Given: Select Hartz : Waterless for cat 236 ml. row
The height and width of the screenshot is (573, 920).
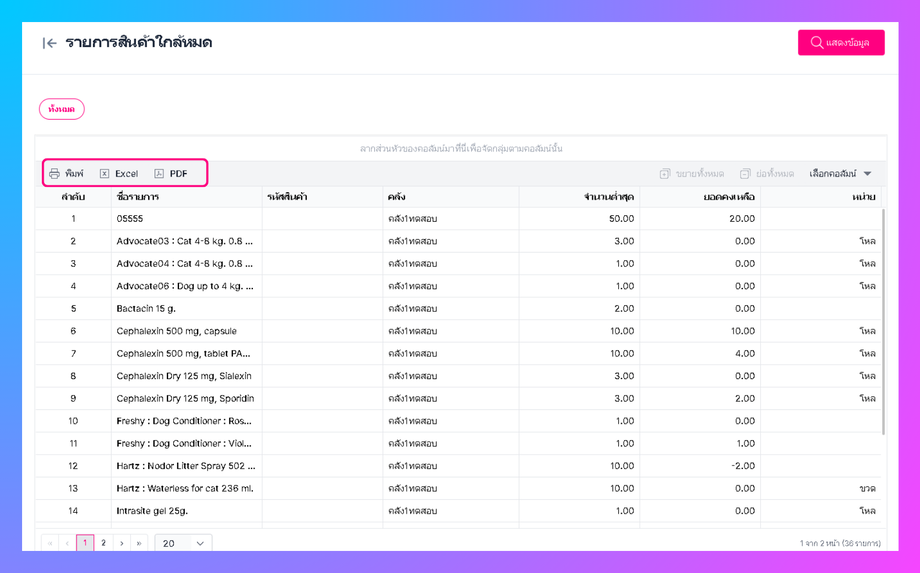Looking at the screenshot, I should pos(458,489).
